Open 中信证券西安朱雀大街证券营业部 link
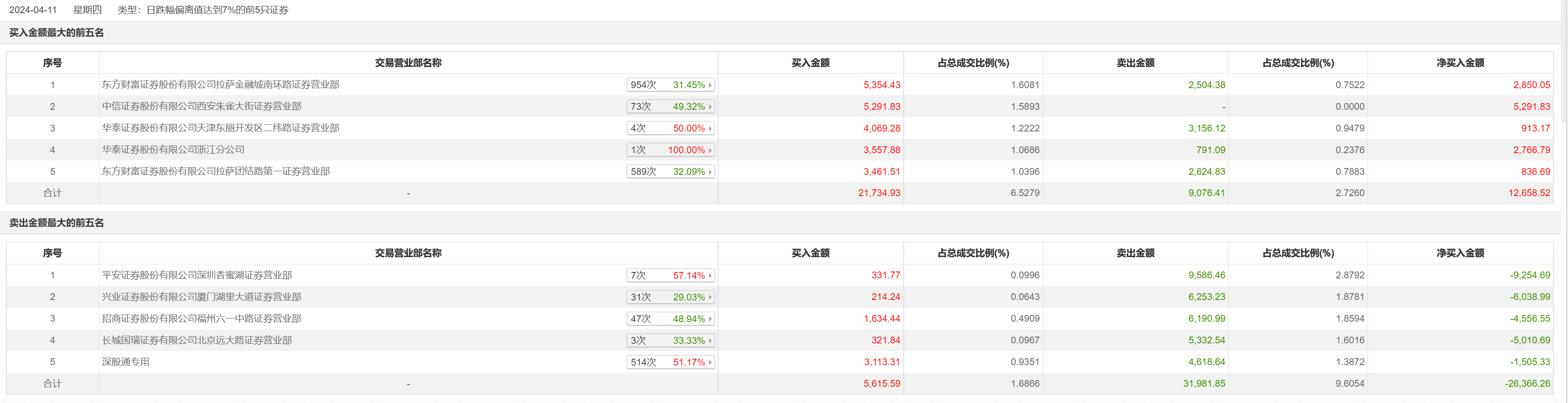Viewport: 1568px width, 403px height. tap(201, 107)
